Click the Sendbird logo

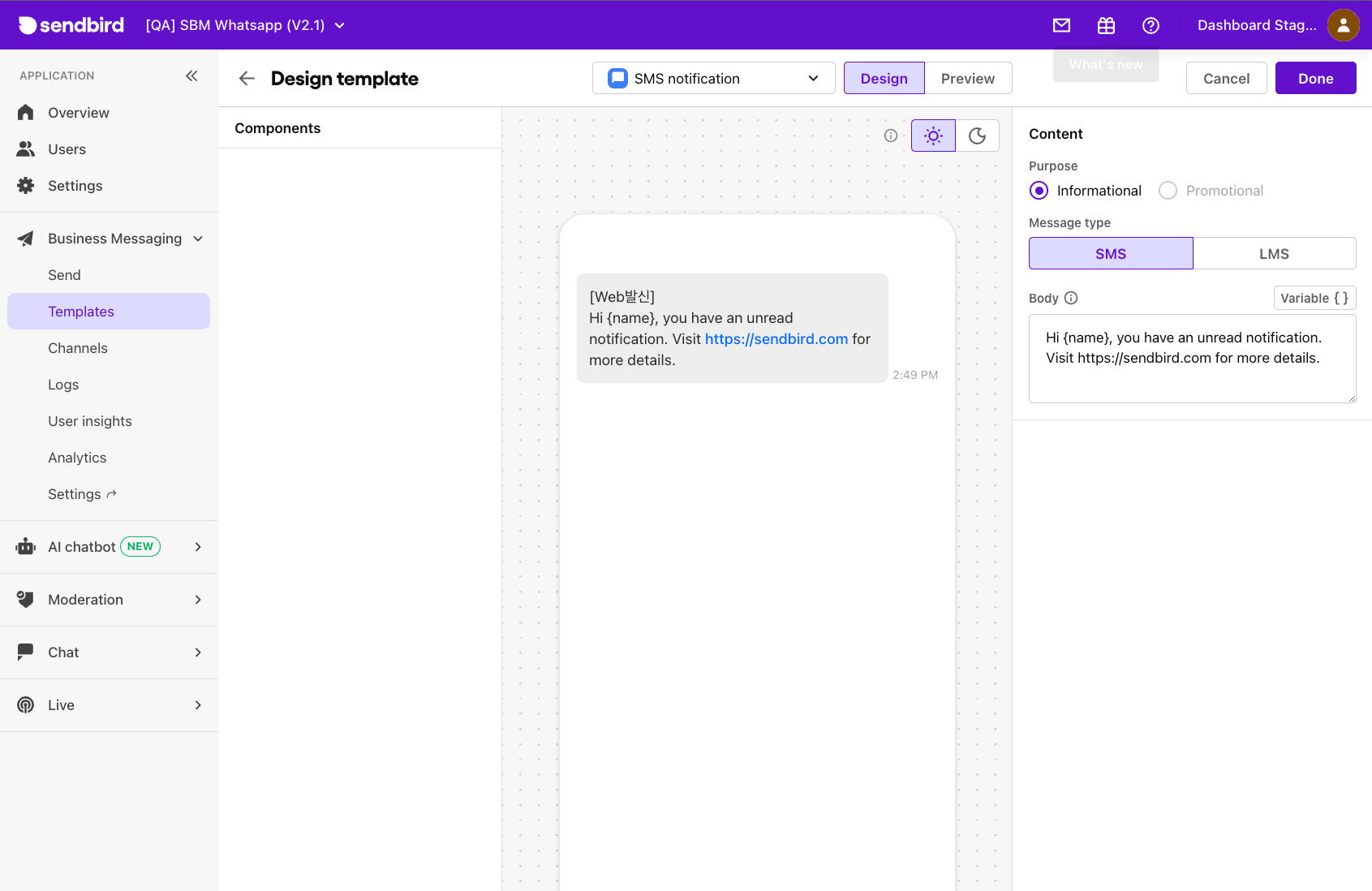pyautogui.click(x=71, y=25)
